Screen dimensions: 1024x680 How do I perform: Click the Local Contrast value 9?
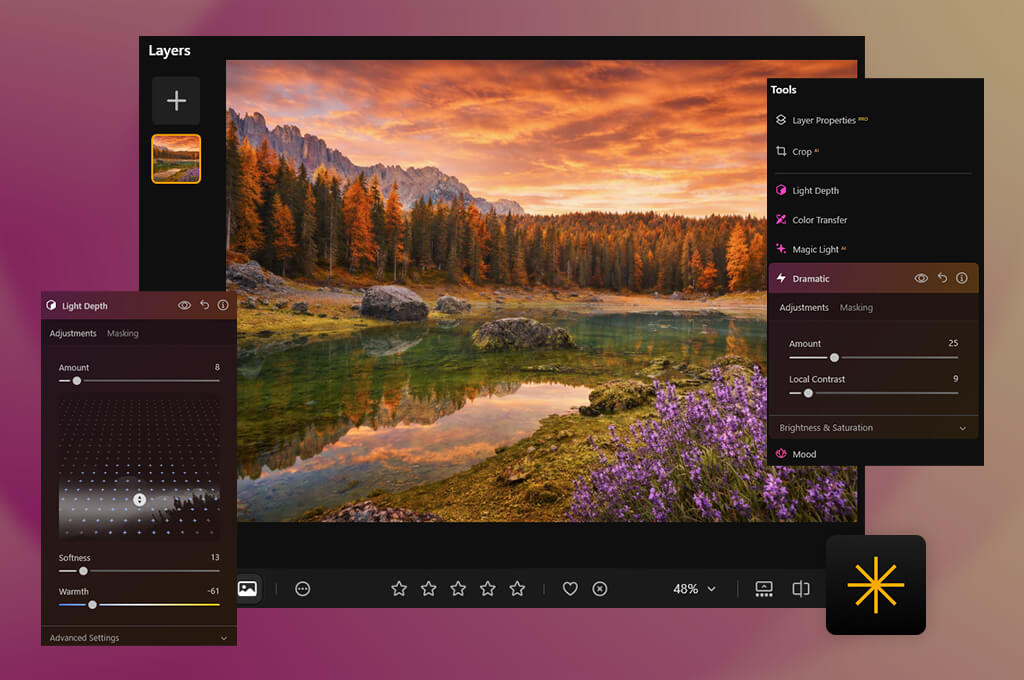pyautogui.click(x=955, y=379)
